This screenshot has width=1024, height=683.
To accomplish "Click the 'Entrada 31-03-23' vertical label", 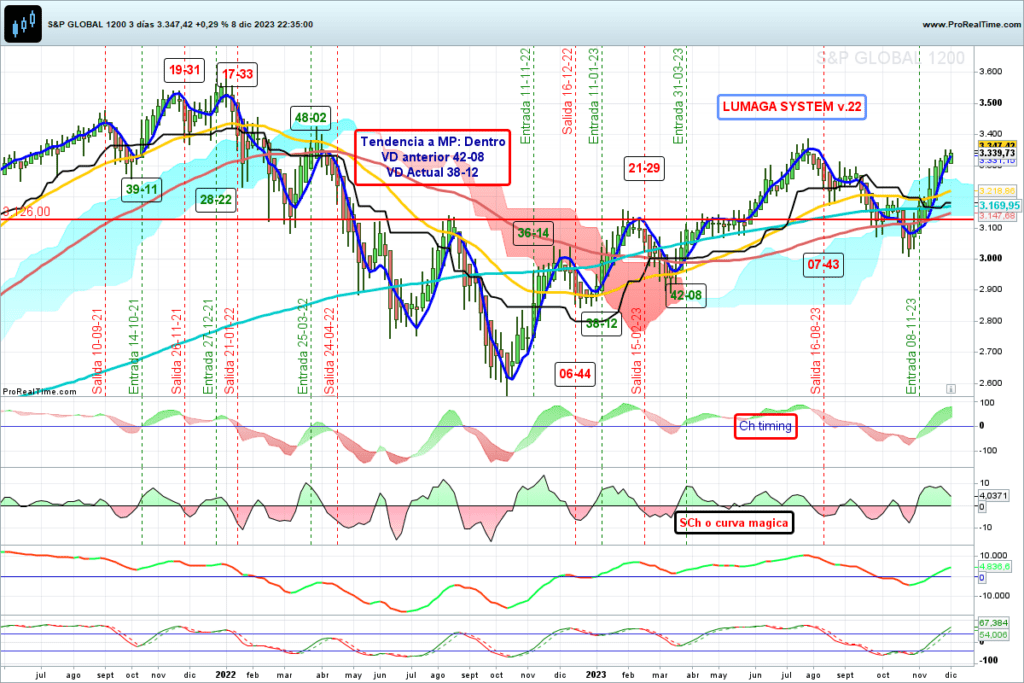I will [x=679, y=96].
